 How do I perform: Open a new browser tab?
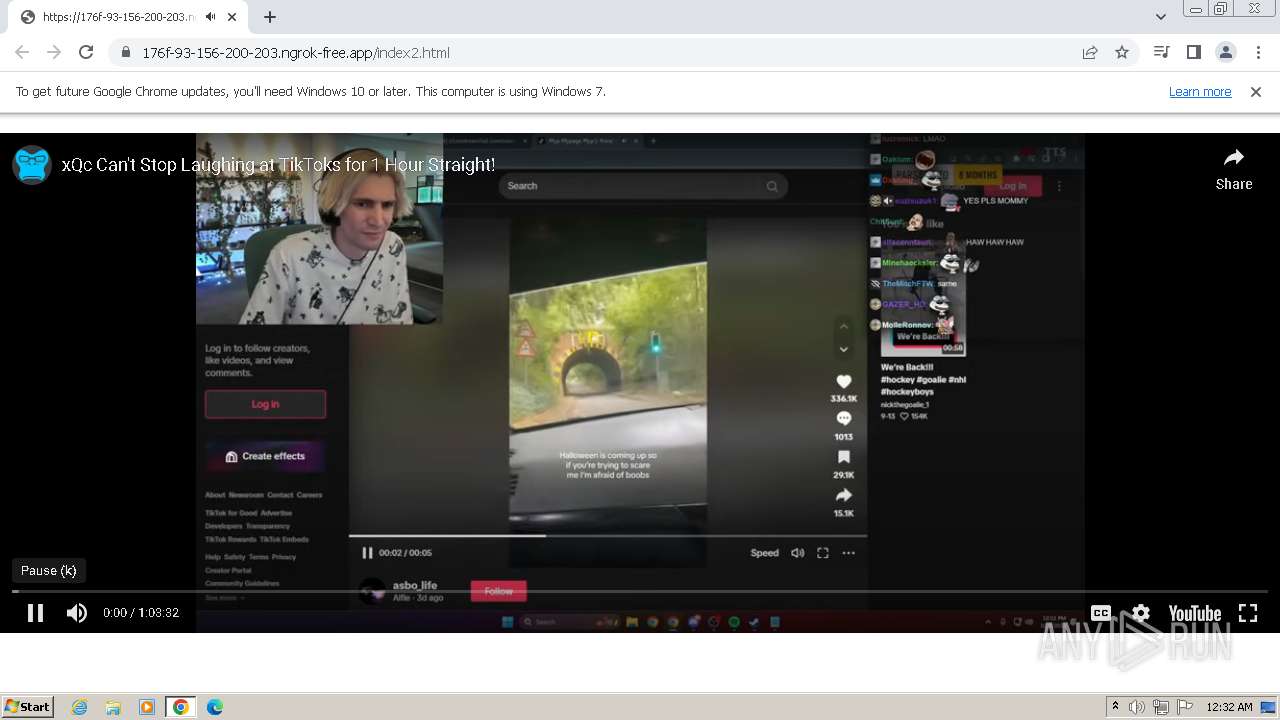270,17
